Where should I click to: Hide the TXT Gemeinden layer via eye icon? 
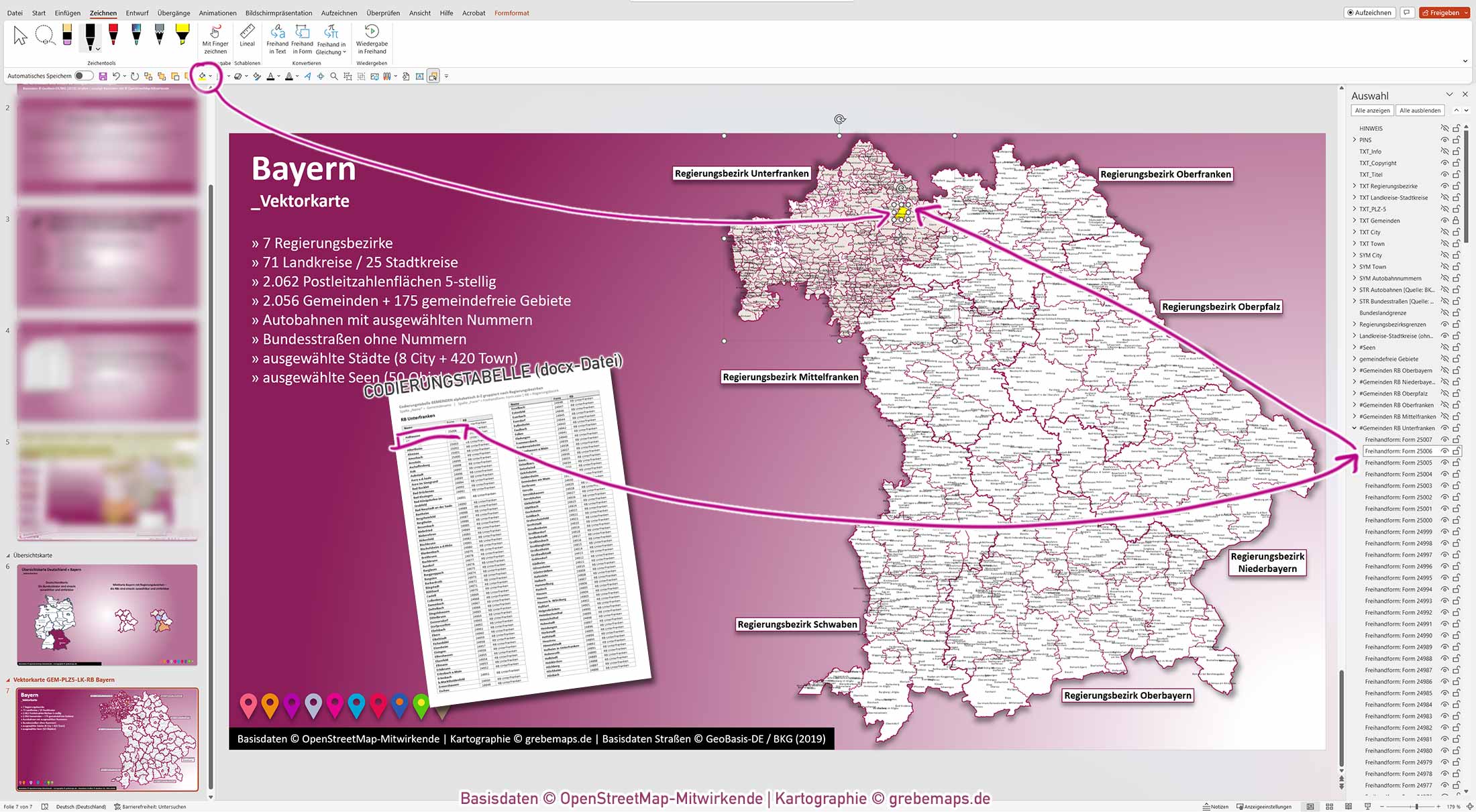(x=1444, y=220)
